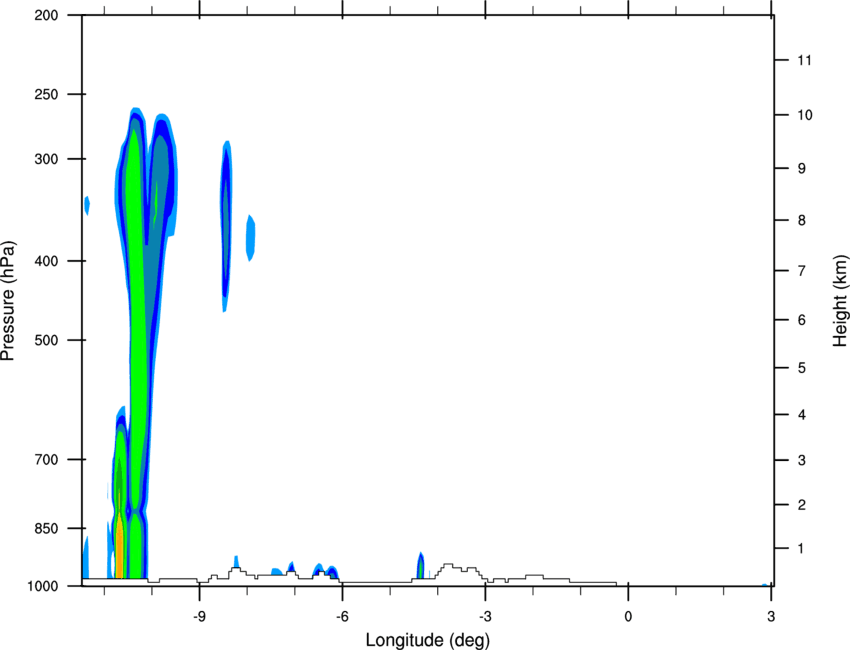Viewport: 850px width, 650px height.
Task: Click the 'Height (km)' axis title
Action: pyautogui.click(x=840, y=301)
